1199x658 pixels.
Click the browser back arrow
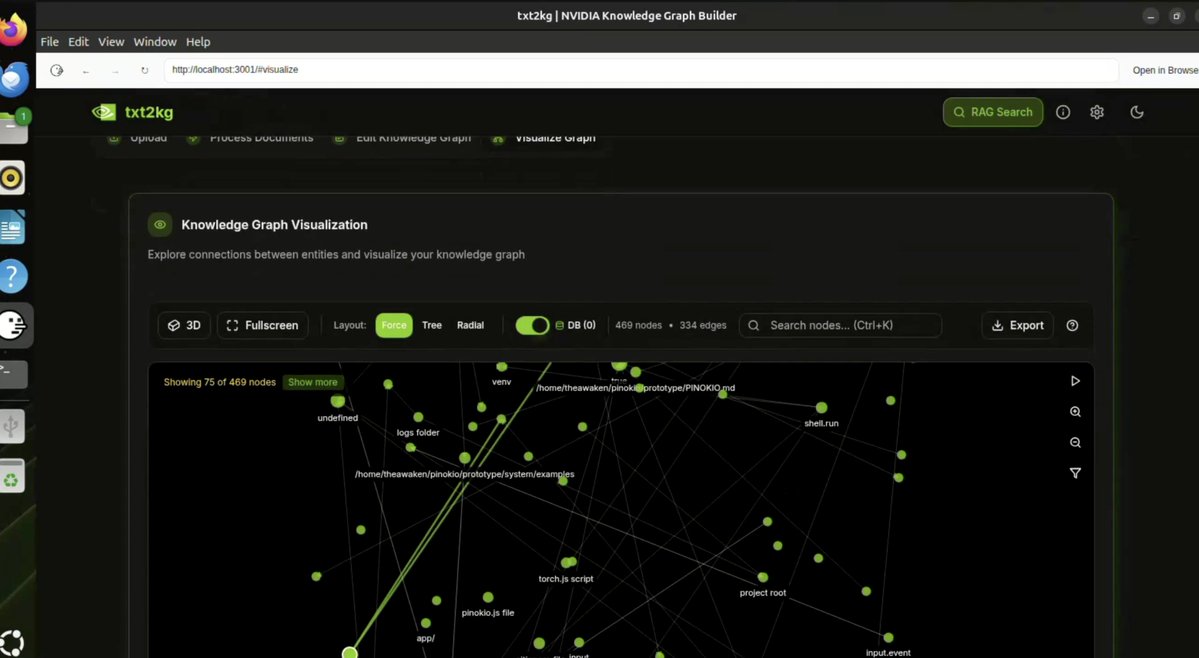coord(86,70)
